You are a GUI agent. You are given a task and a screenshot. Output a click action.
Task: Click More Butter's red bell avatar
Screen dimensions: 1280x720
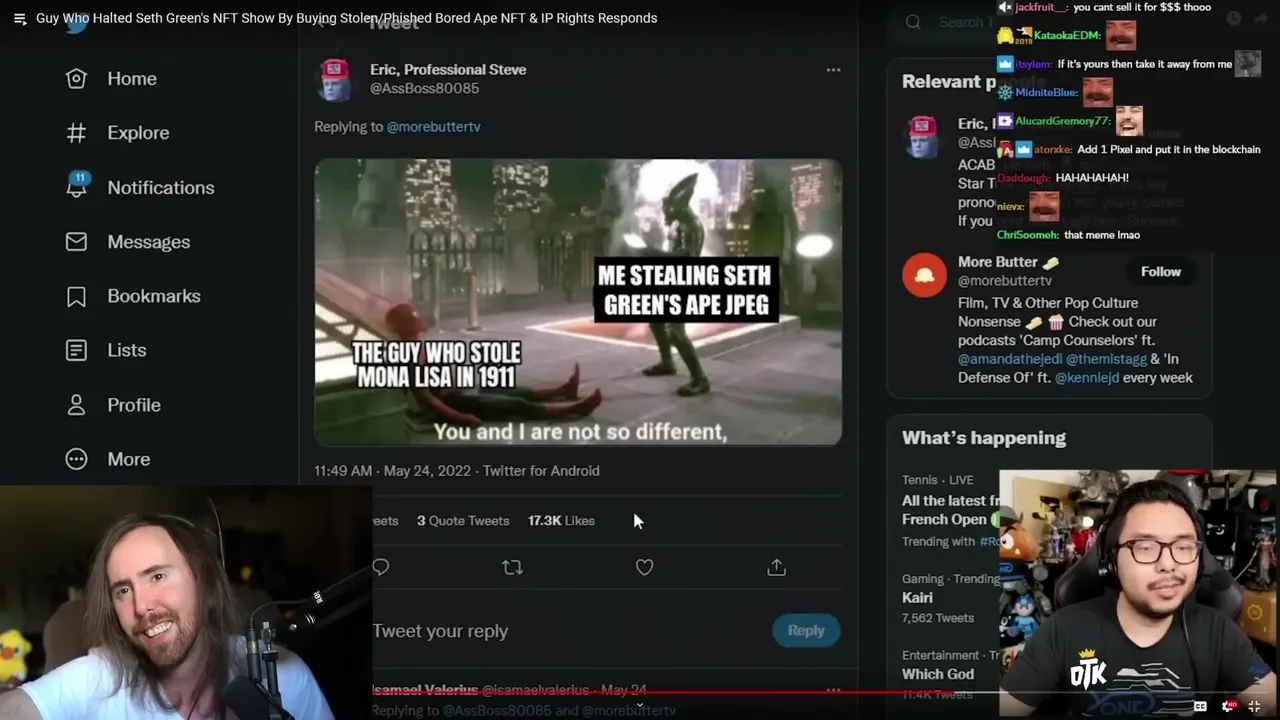pyautogui.click(x=924, y=274)
